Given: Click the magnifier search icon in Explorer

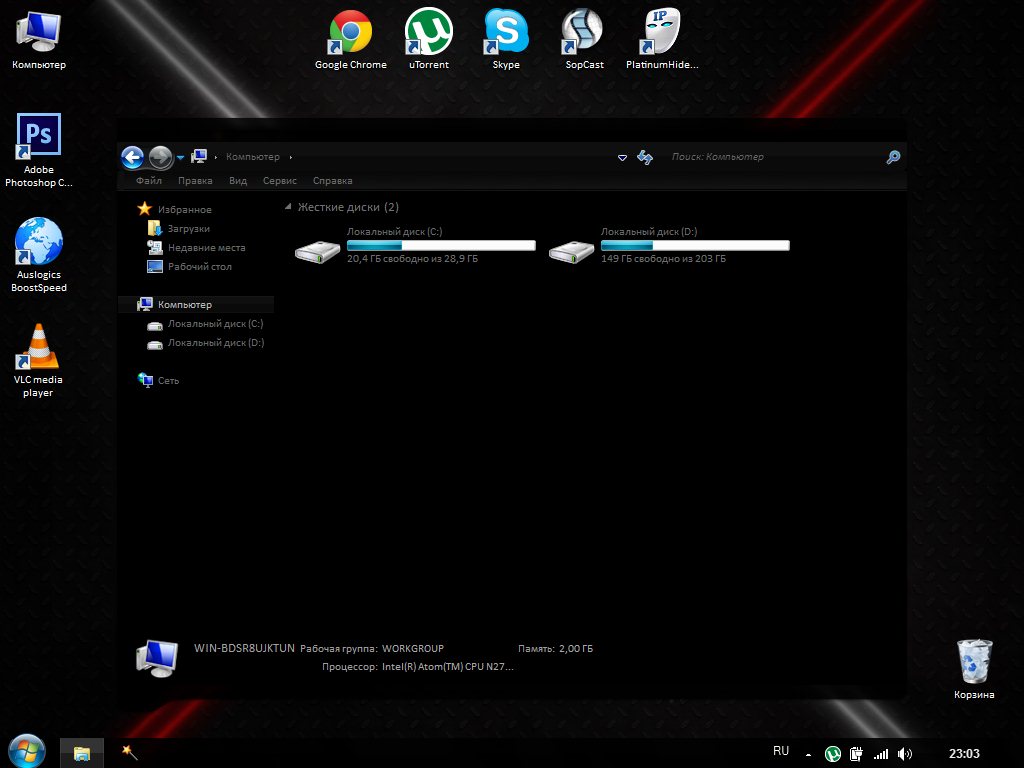Looking at the screenshot, I should click(x=893, y=157).
